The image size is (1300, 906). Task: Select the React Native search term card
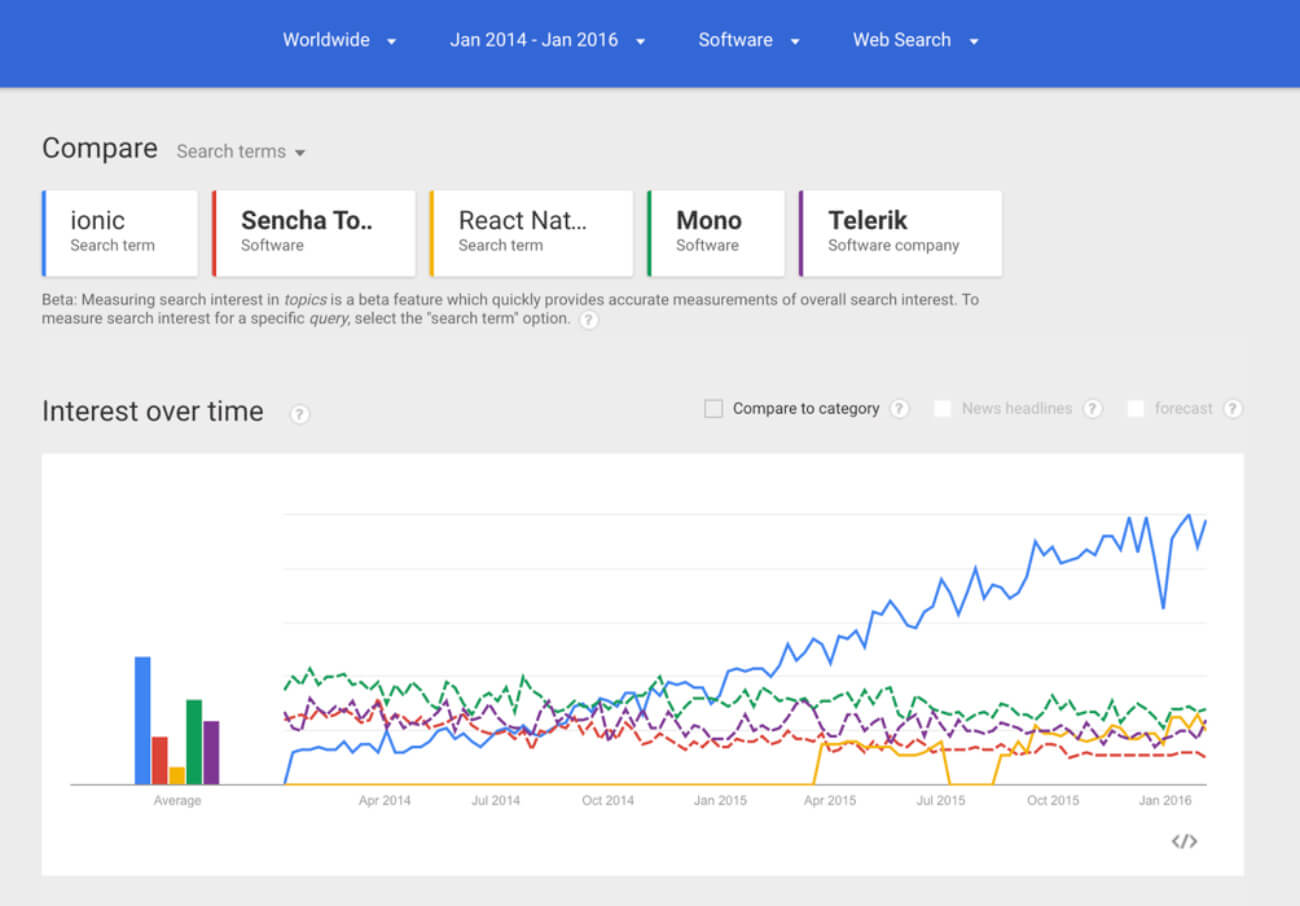tap(531, 233)
